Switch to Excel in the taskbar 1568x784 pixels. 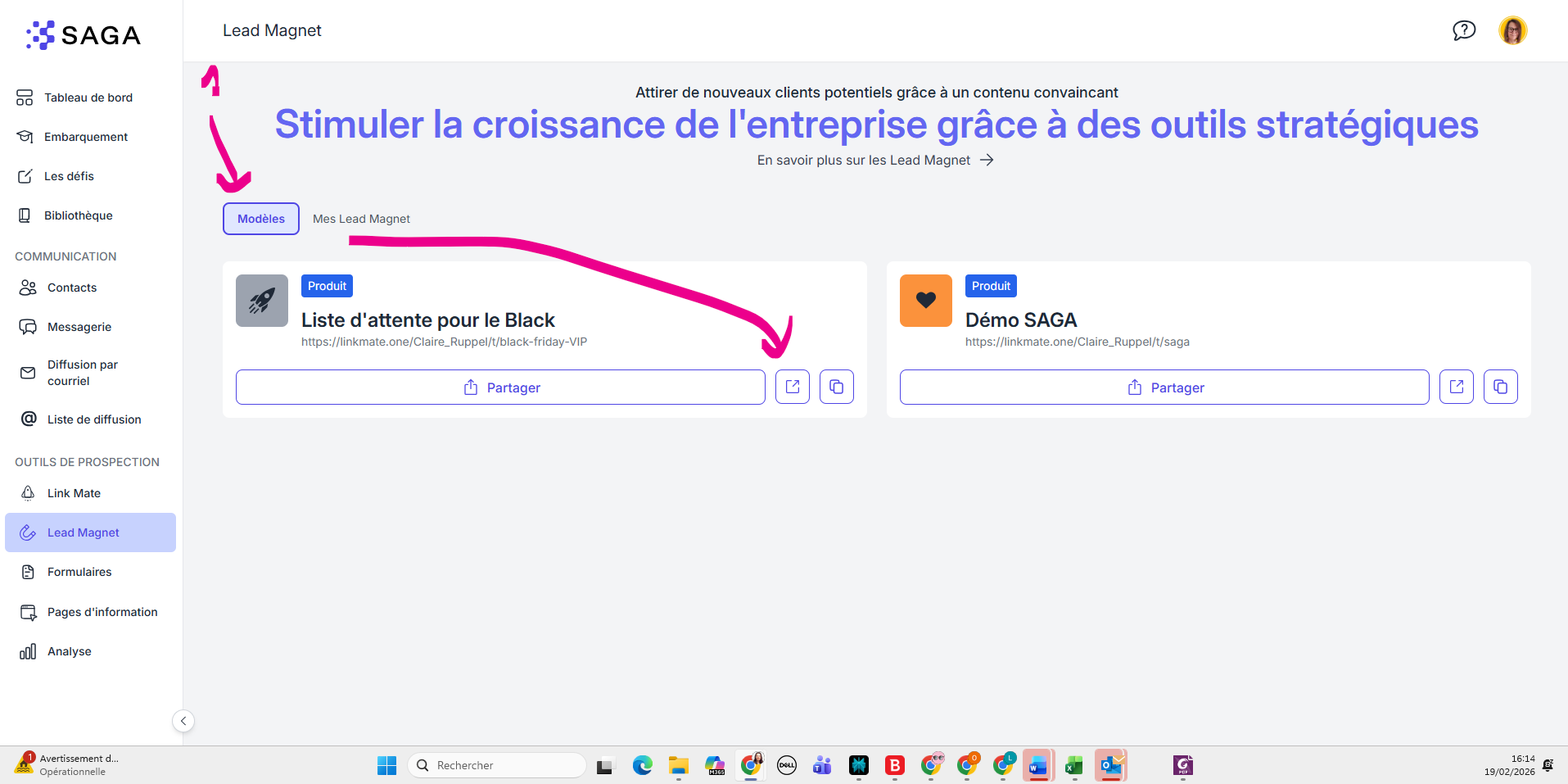point(1074,765)
